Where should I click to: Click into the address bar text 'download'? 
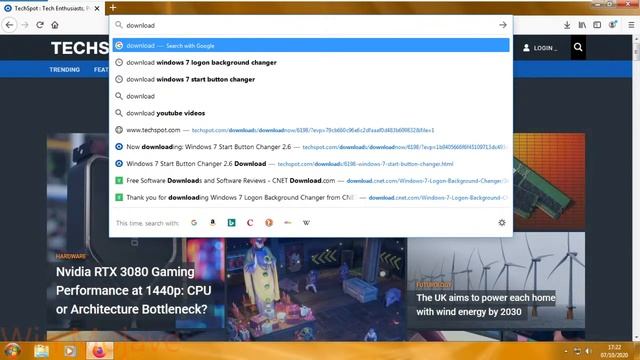click(140, 25)
